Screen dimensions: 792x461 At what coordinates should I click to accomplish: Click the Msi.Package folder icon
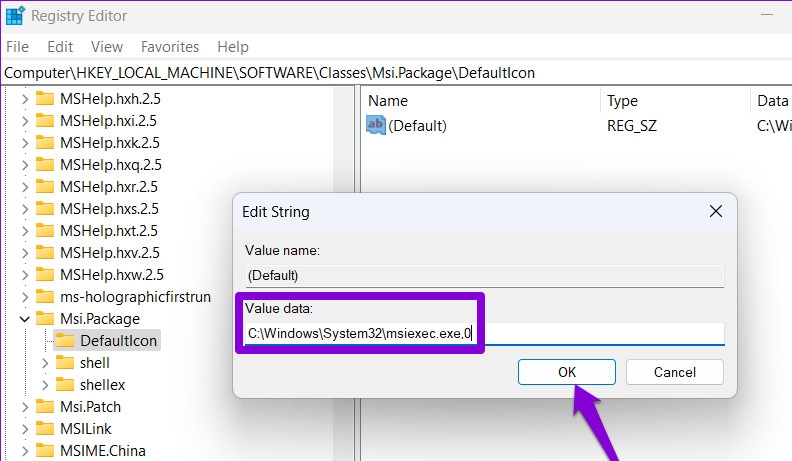click(x=45, y=319)
